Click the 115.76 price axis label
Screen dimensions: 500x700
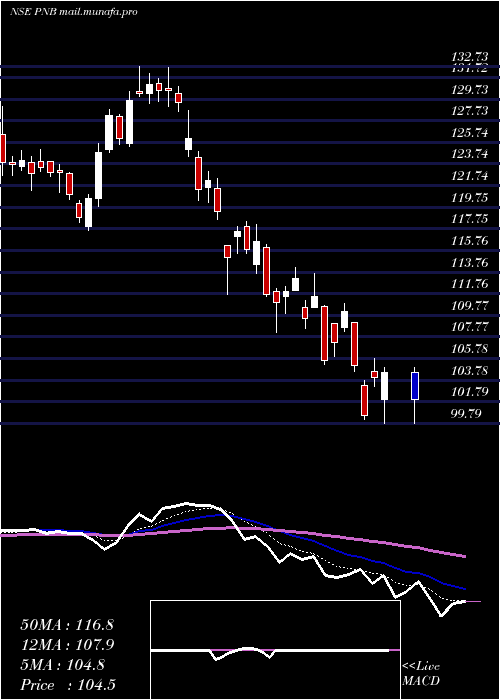469,241
